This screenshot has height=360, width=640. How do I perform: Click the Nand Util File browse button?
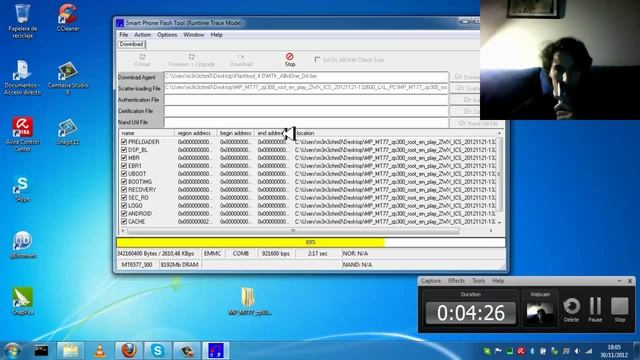click(477, 123)
